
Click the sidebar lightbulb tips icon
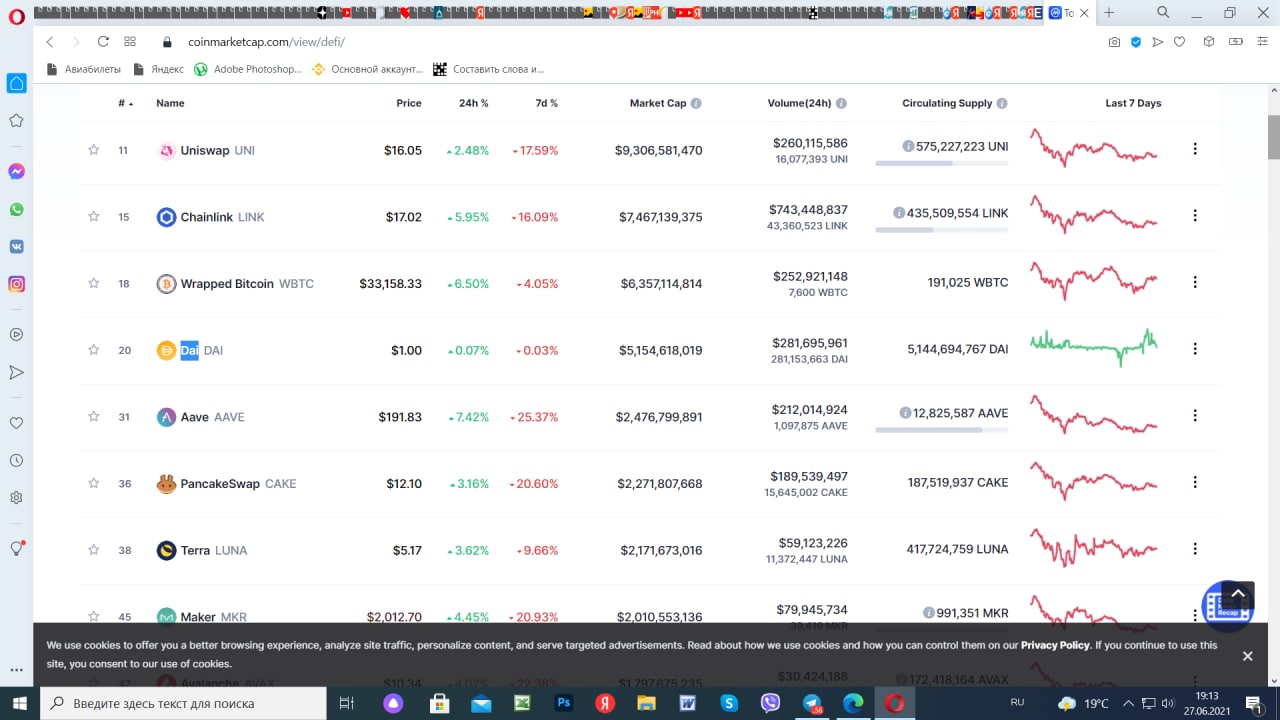(16, 548)
